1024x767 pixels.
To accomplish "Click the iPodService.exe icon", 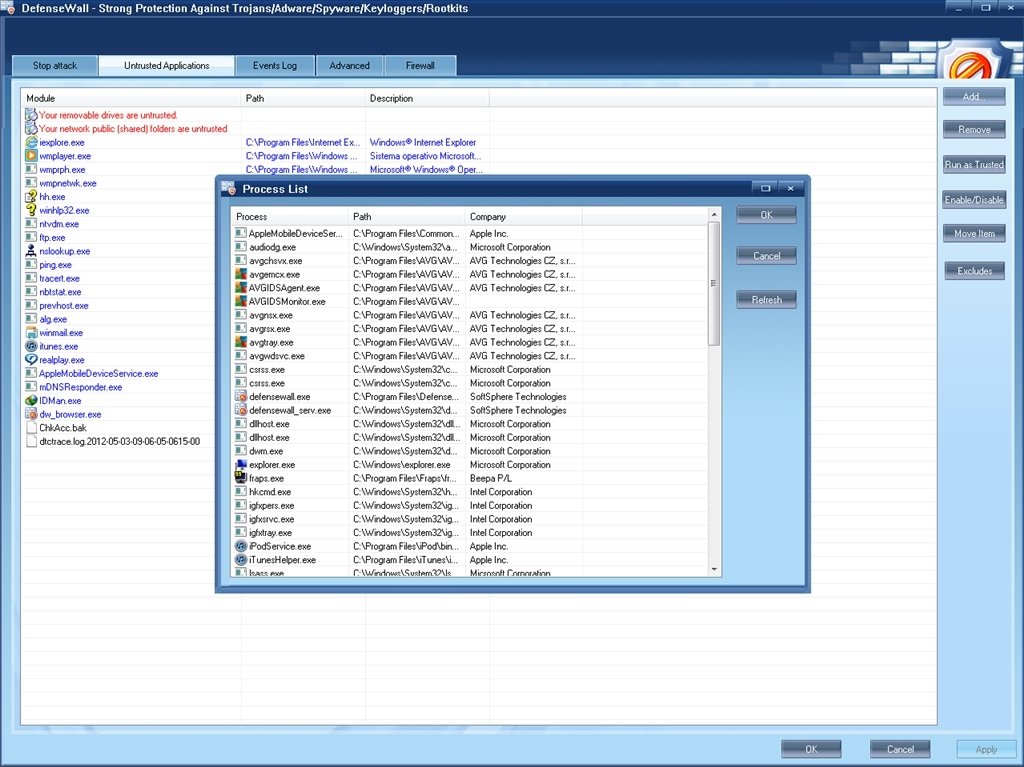I will 241,546.
